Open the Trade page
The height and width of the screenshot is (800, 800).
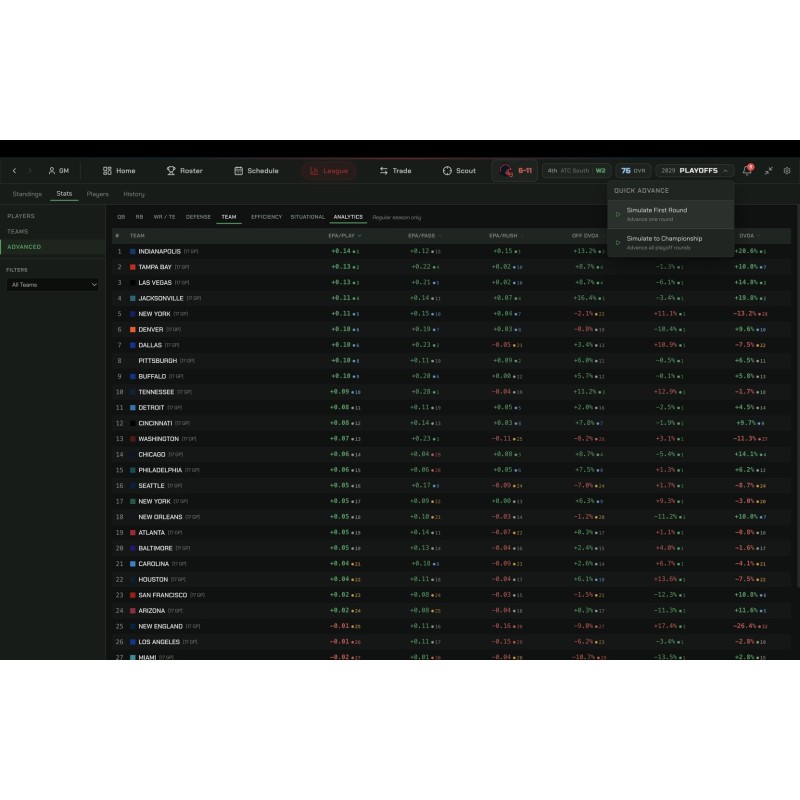[x=395, y=170]
